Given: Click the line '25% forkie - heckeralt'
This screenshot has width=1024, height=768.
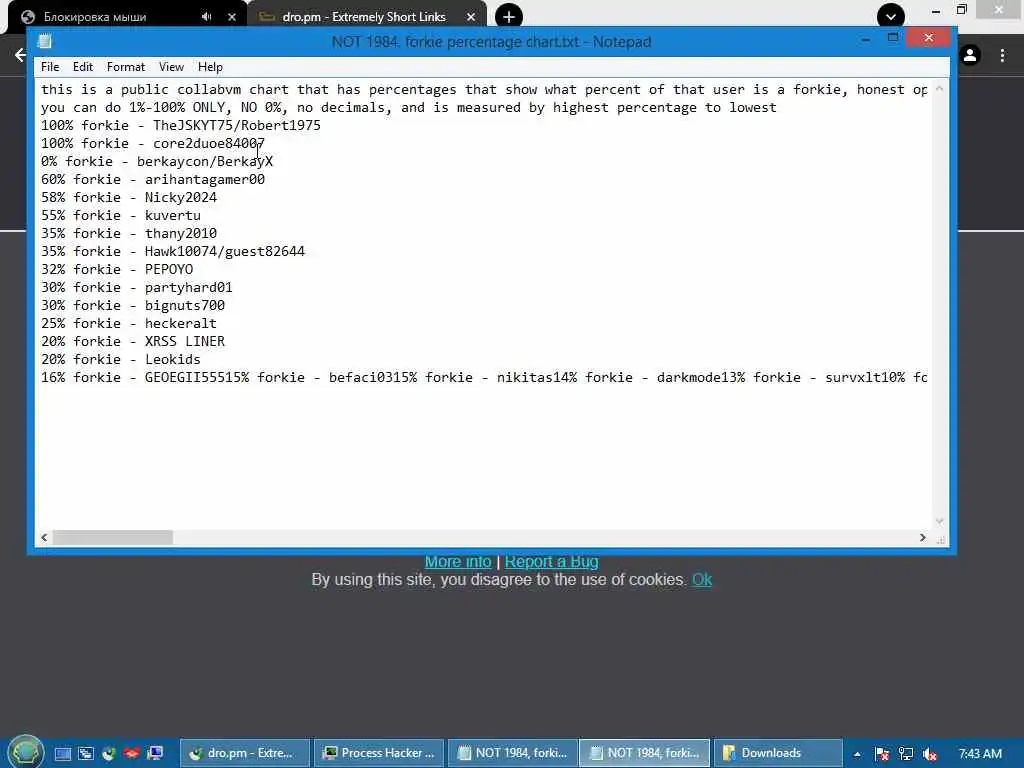Looking at the screenshot, I should coord(129,323).
